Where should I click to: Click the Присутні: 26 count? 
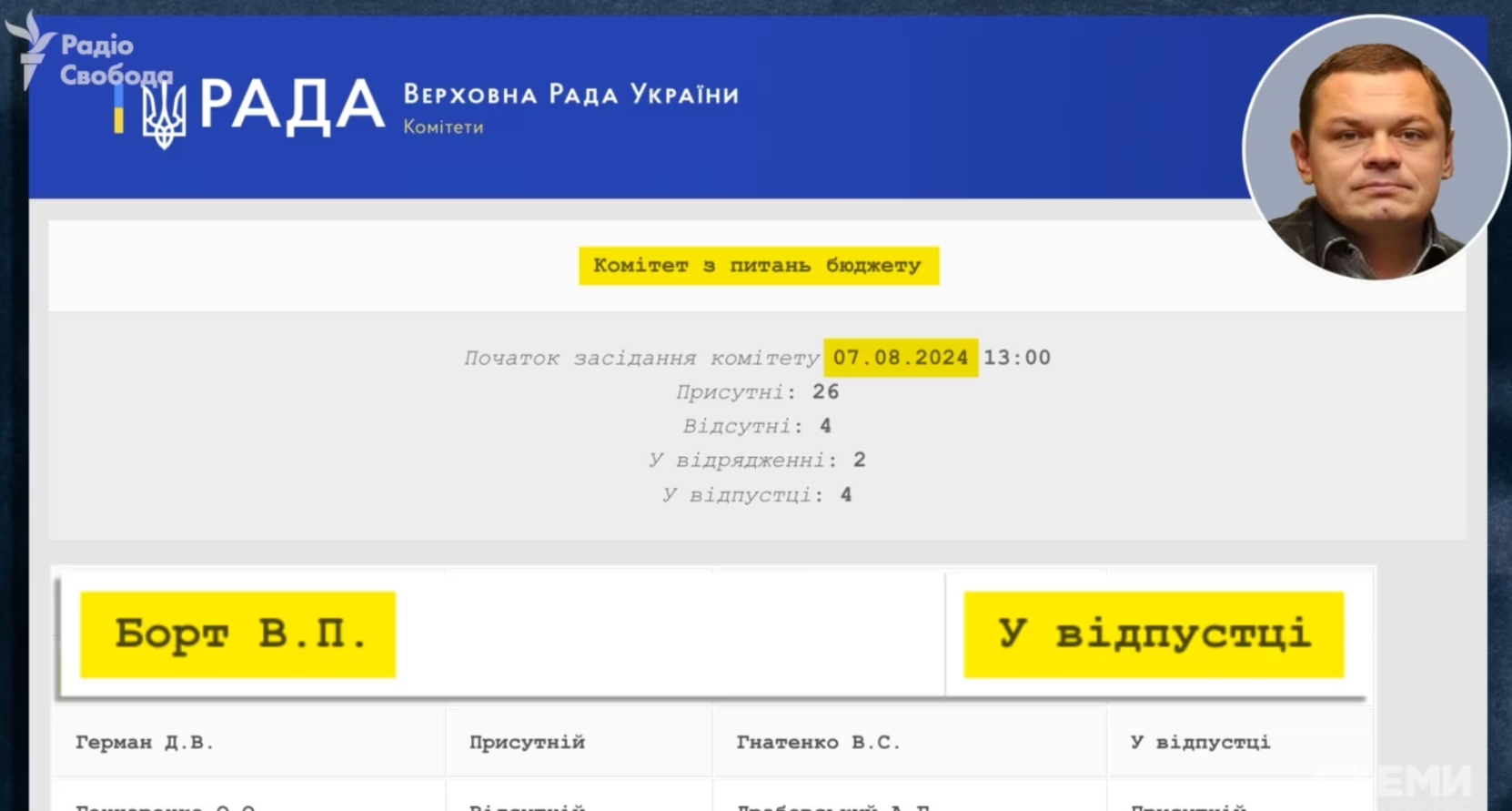tap(757, 392)
